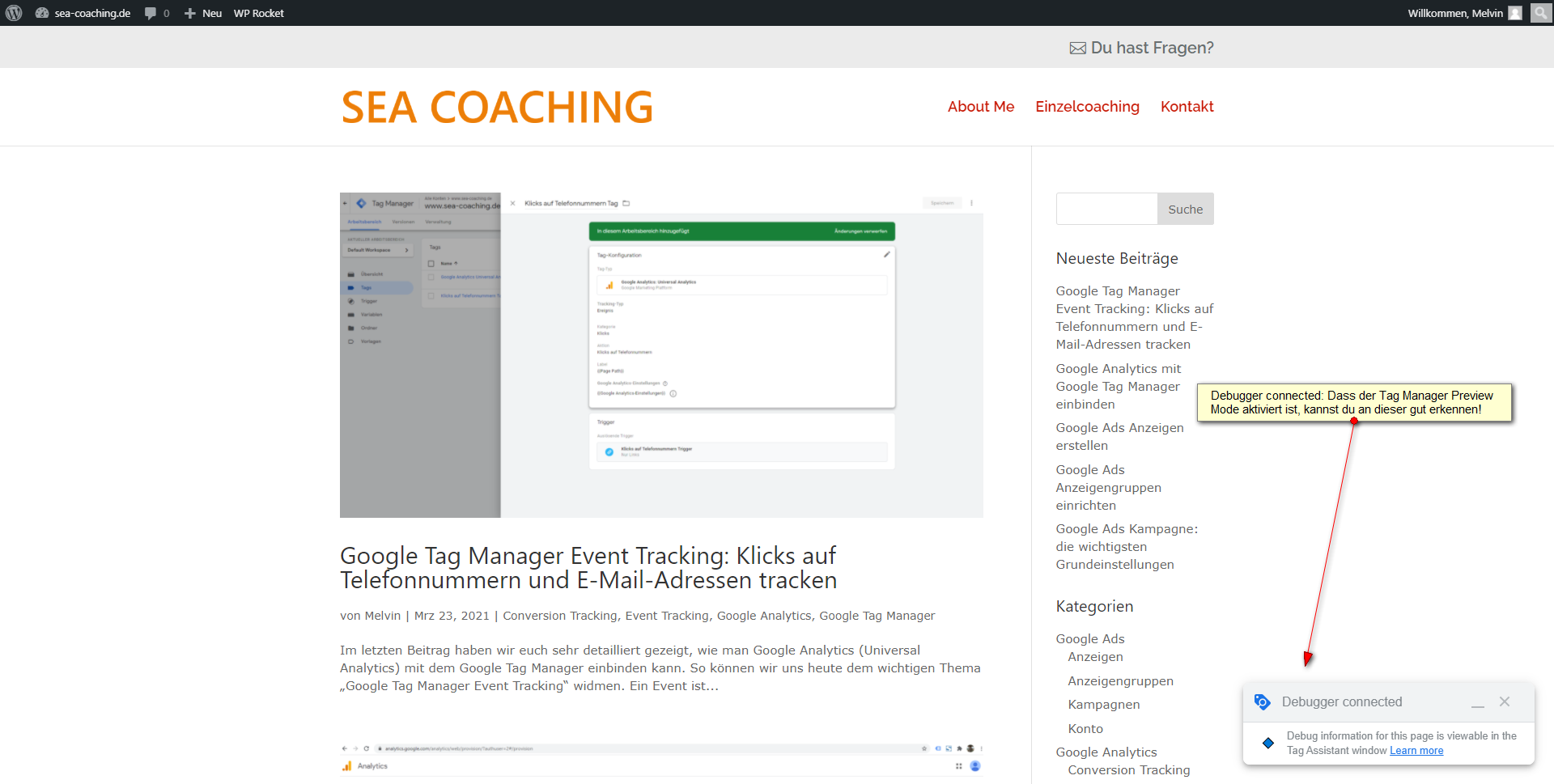Viewport: 1554px width, 784px height.
Task: Click the Suche button
Action: (1186, 209)
